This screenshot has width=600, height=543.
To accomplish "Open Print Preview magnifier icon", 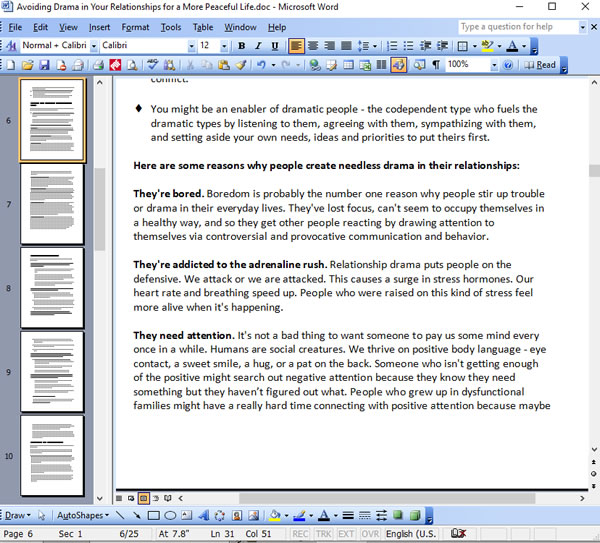I will pyautogui.click(x=132, y=65).
